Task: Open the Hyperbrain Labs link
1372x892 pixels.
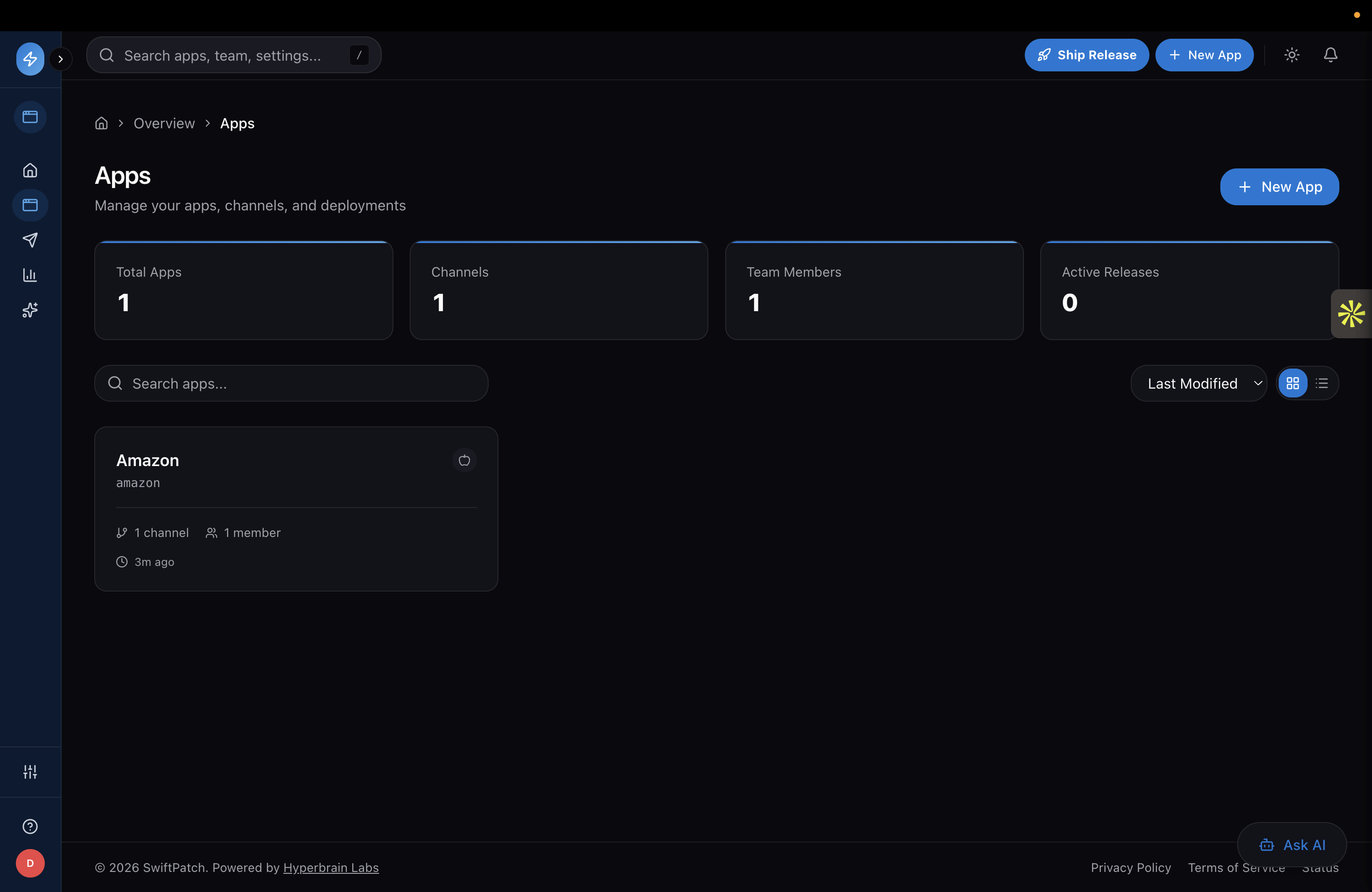Action: (331, 867)
